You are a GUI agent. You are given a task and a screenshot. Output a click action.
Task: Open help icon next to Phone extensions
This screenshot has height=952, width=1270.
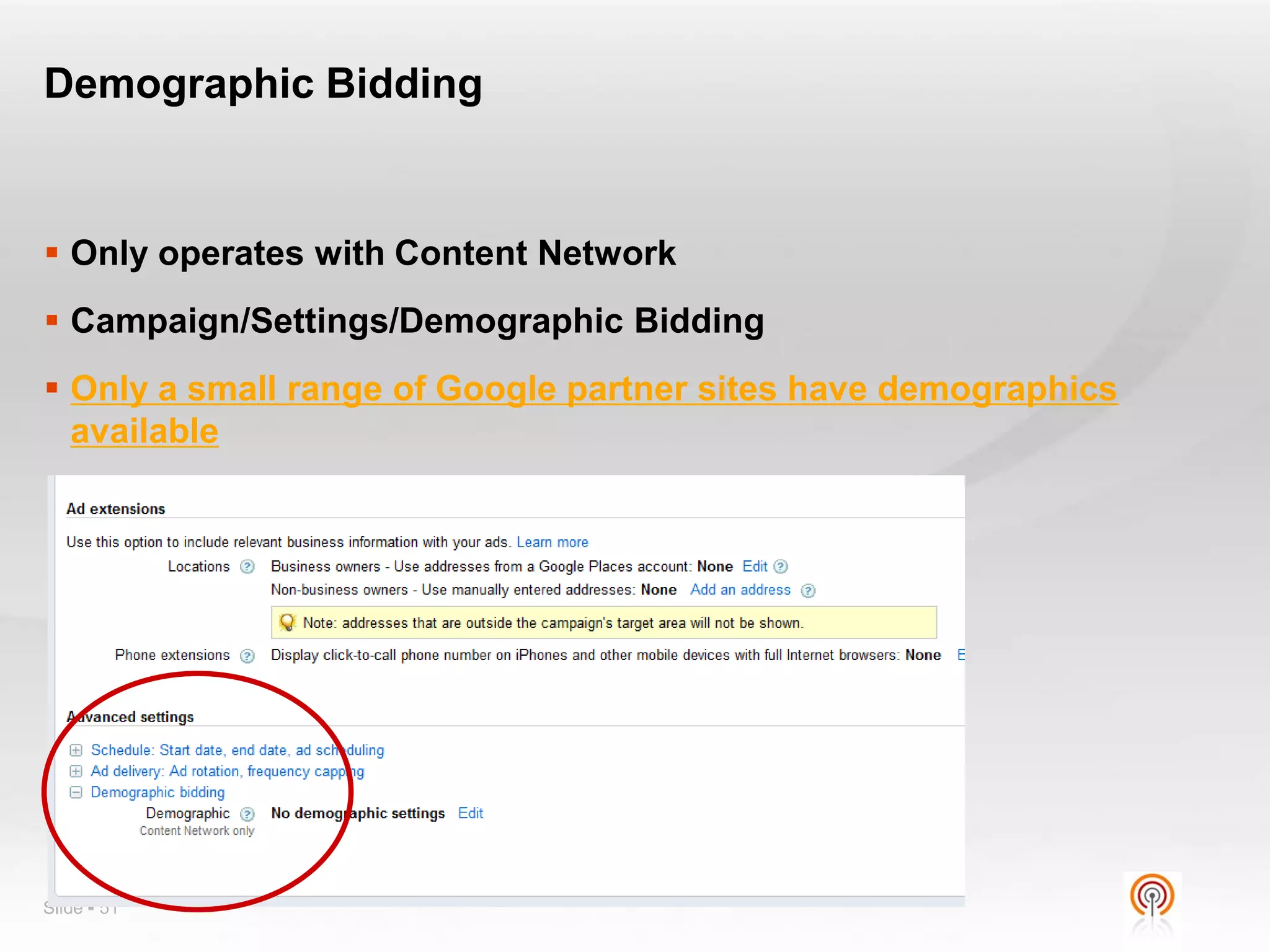247,656
